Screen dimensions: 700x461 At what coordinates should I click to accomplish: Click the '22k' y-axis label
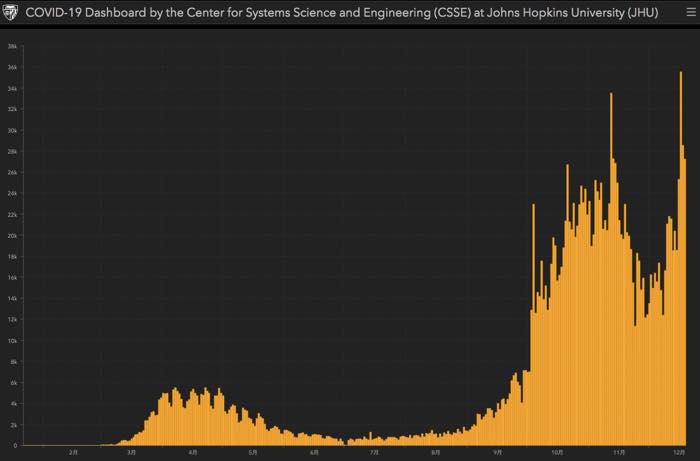(12, 215)
